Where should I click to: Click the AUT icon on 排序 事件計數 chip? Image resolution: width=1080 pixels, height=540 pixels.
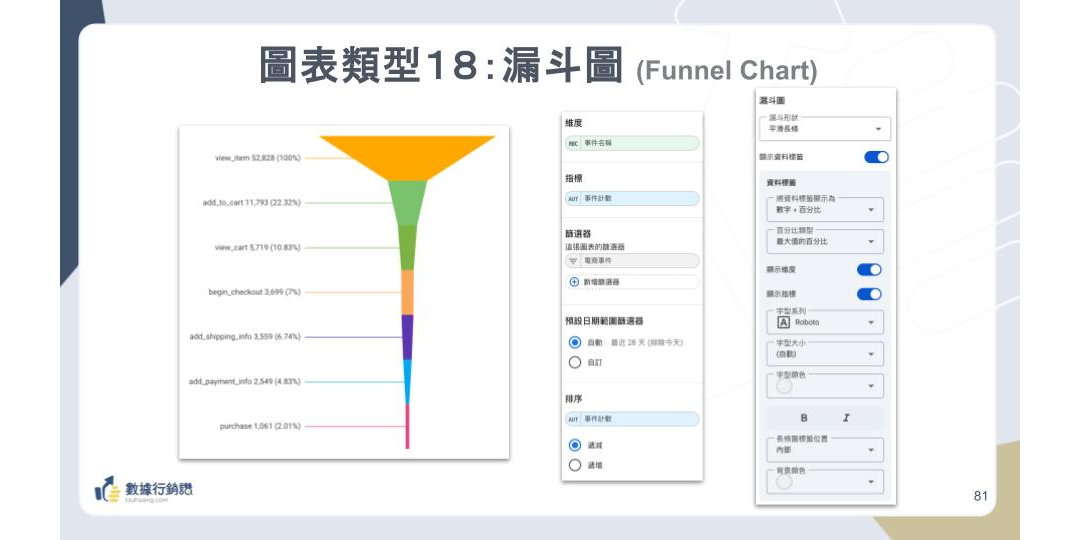573,419
